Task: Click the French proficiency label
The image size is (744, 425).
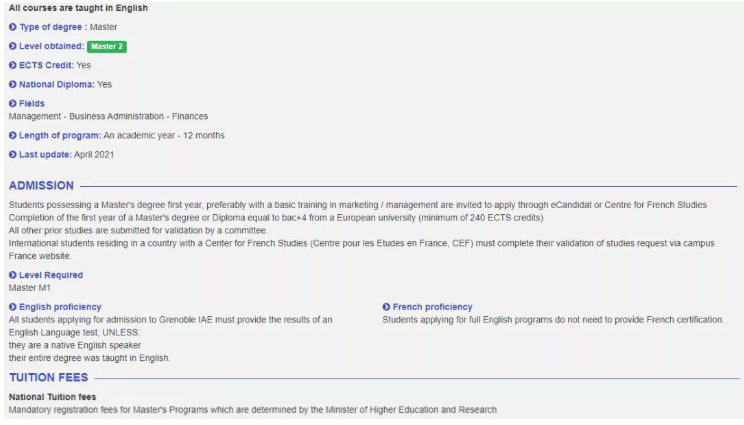Action: [432, 307]
